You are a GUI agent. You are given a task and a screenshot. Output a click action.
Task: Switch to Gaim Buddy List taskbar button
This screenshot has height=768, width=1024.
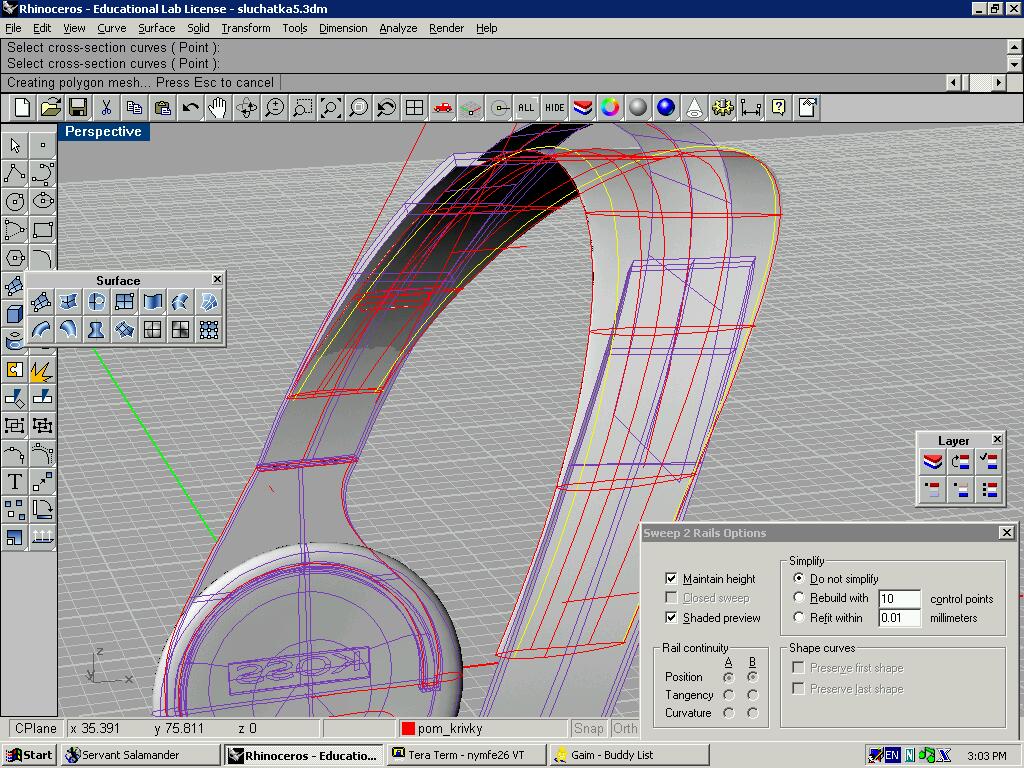629,755
